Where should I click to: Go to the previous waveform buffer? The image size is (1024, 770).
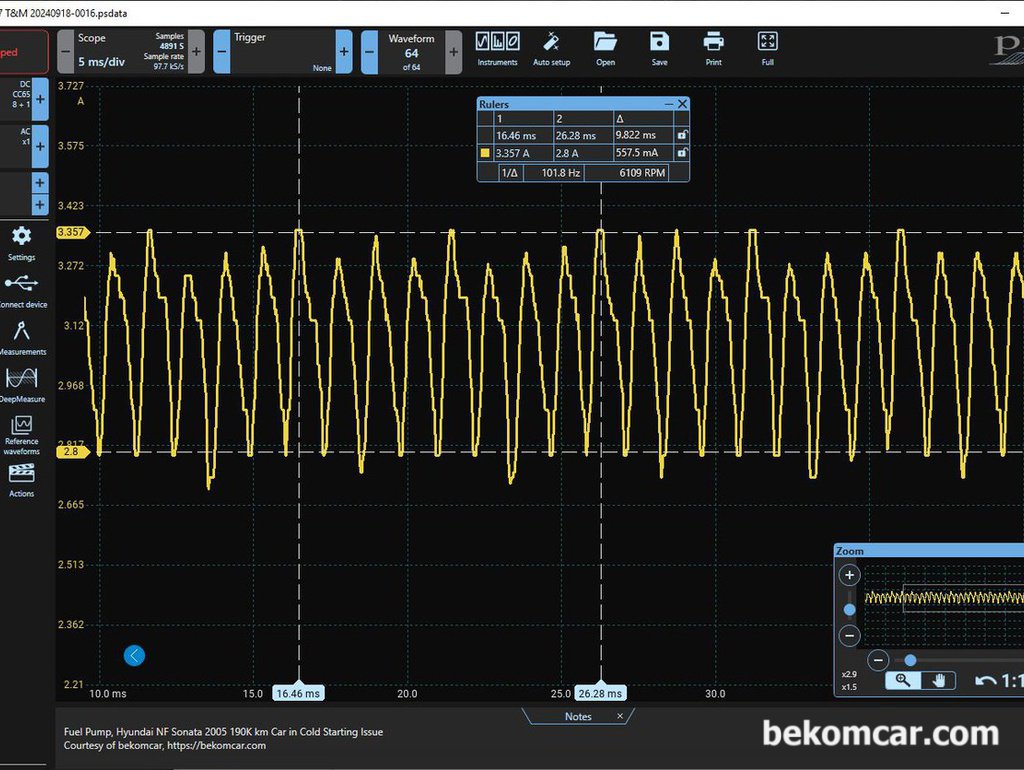[x=370, y=52]
